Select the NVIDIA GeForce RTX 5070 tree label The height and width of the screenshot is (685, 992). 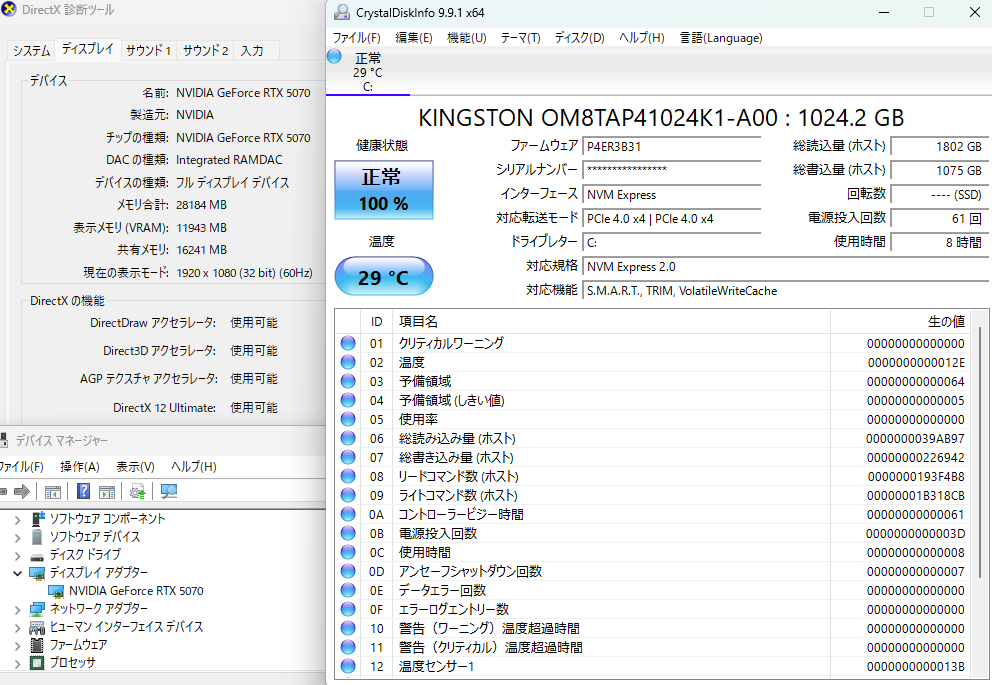point(136,591)
